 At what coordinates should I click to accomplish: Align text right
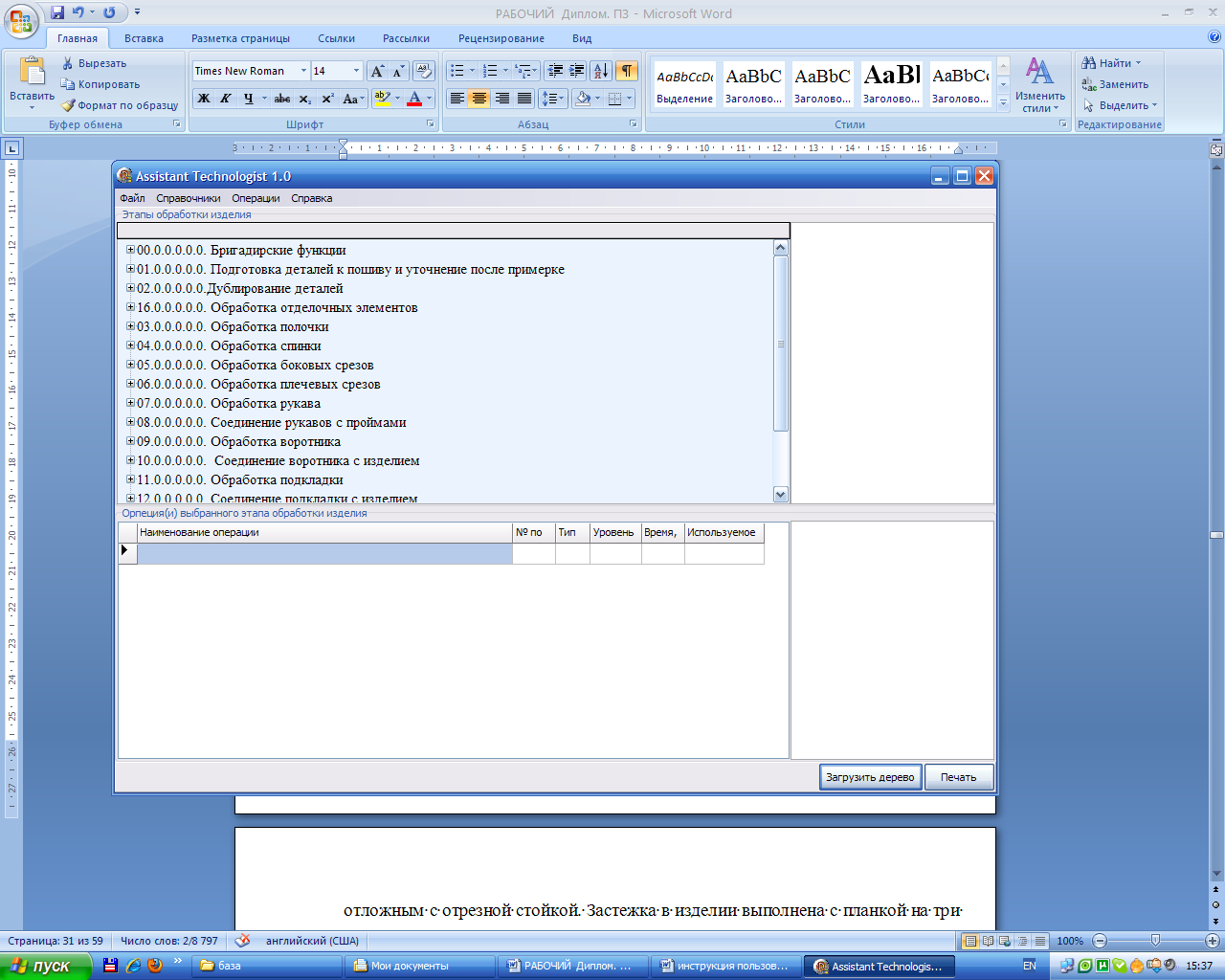click(x=502, y=99)
